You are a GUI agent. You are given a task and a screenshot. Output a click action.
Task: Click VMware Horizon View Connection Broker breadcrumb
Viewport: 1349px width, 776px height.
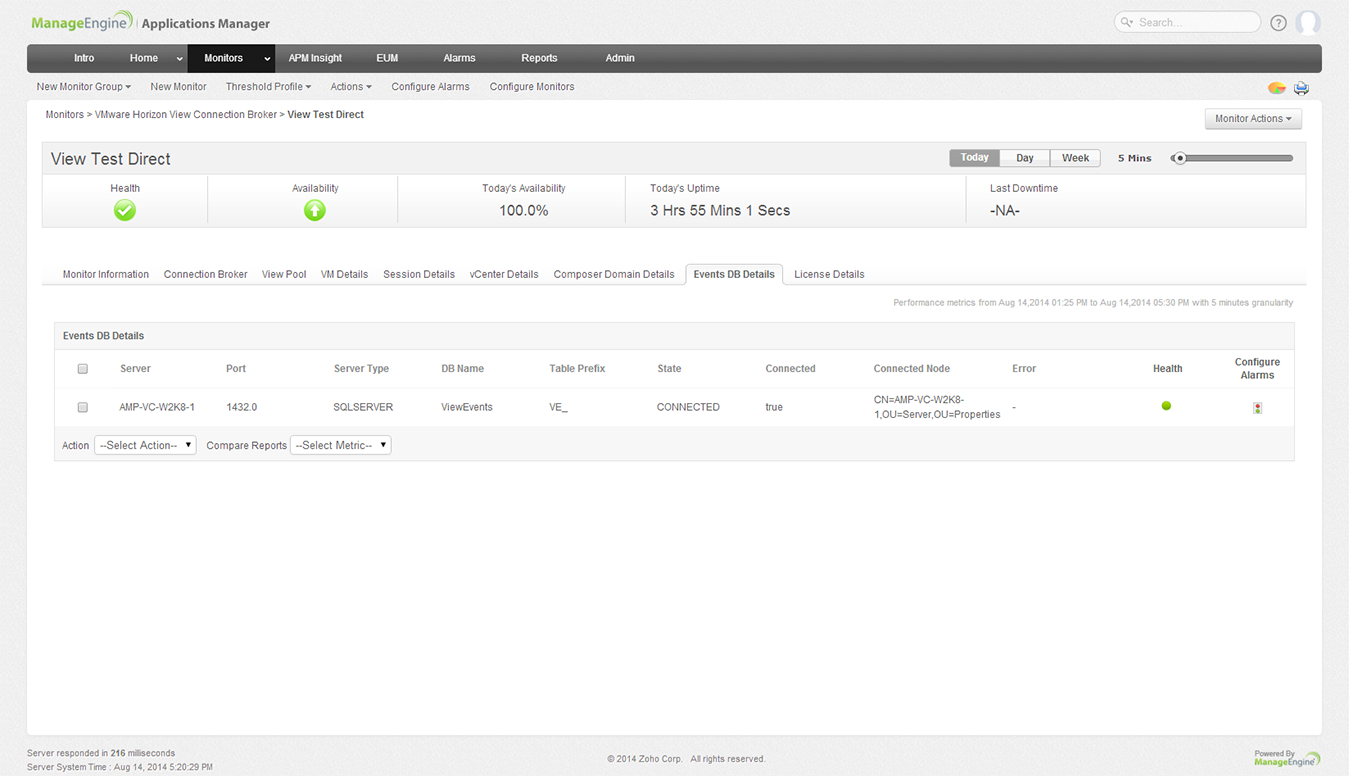click(x=186, y=115)
